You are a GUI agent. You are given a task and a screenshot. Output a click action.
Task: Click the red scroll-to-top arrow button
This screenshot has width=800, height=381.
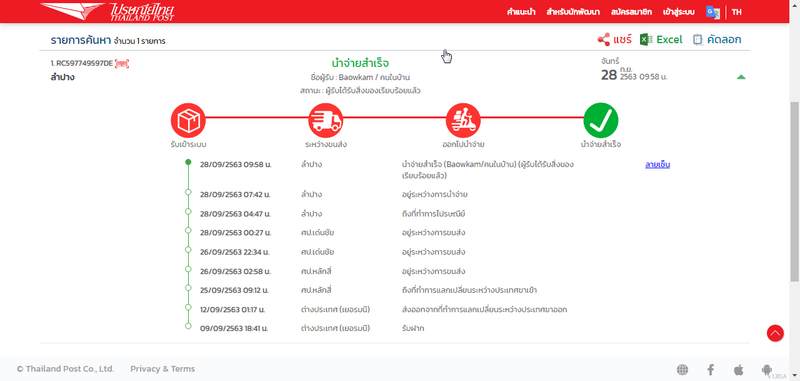[775, 333]
